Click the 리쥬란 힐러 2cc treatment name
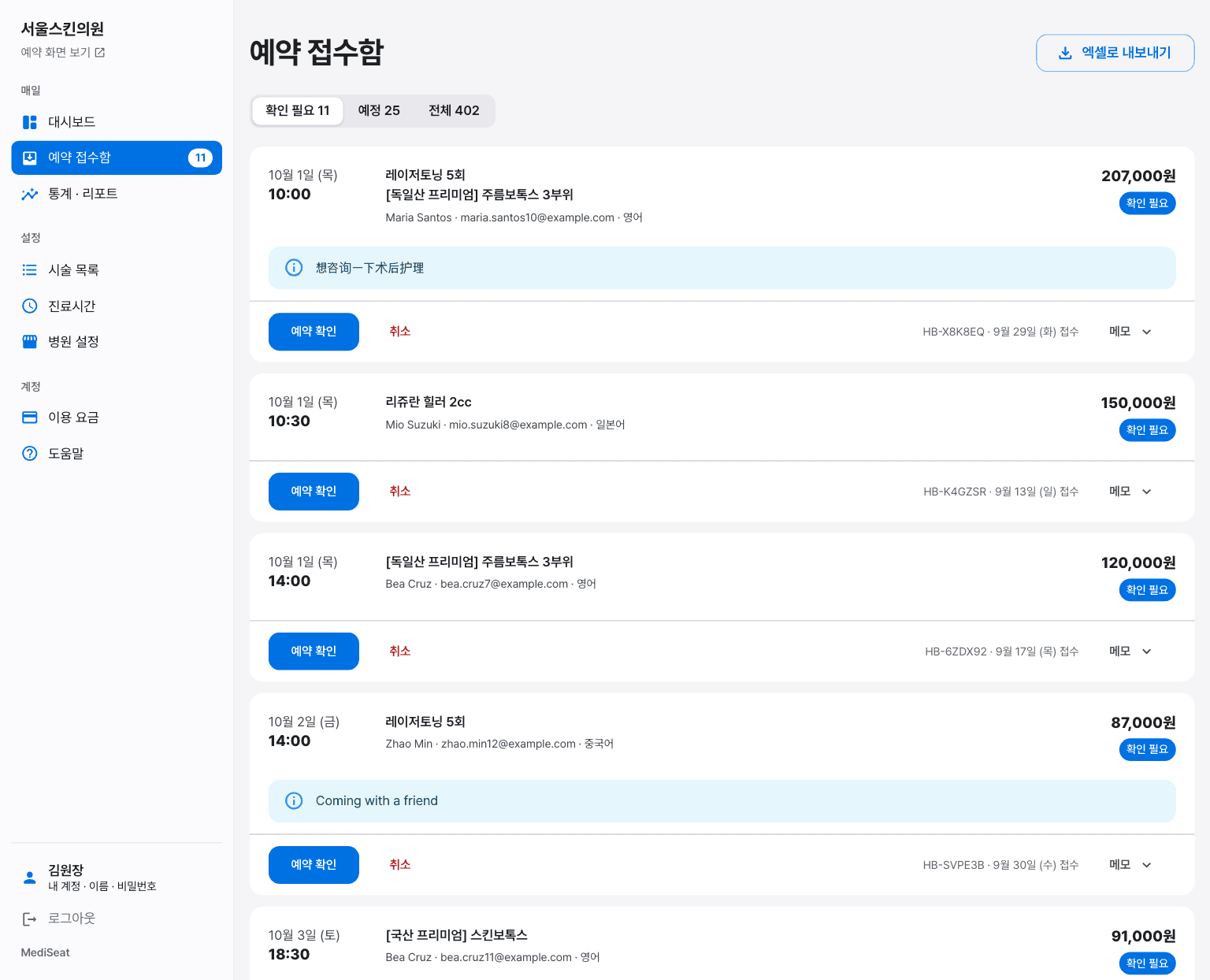This screenshot has width=1210, height=980. click(429, 402)
